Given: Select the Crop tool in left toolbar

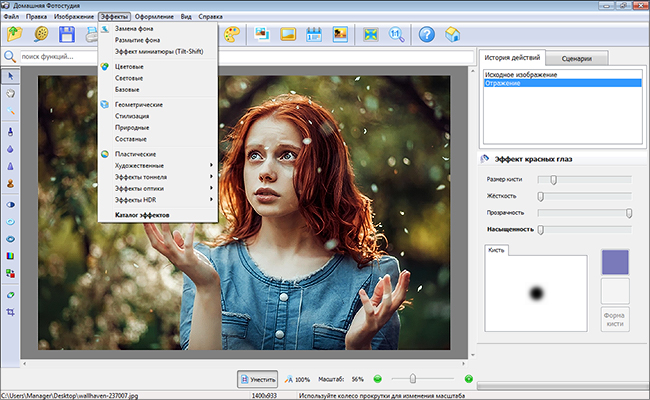Looking at the screenshot, I should (x=11, y=312).
